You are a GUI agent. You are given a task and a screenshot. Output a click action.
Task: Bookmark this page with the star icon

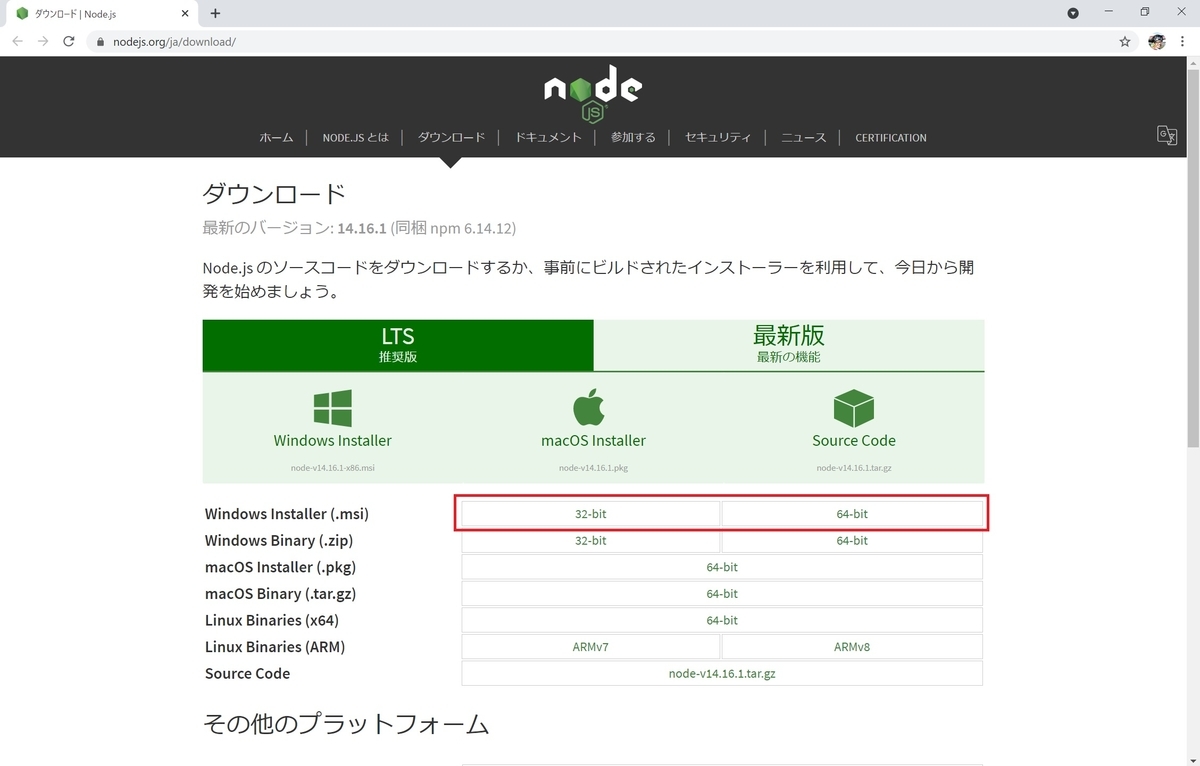(1125, 42)
